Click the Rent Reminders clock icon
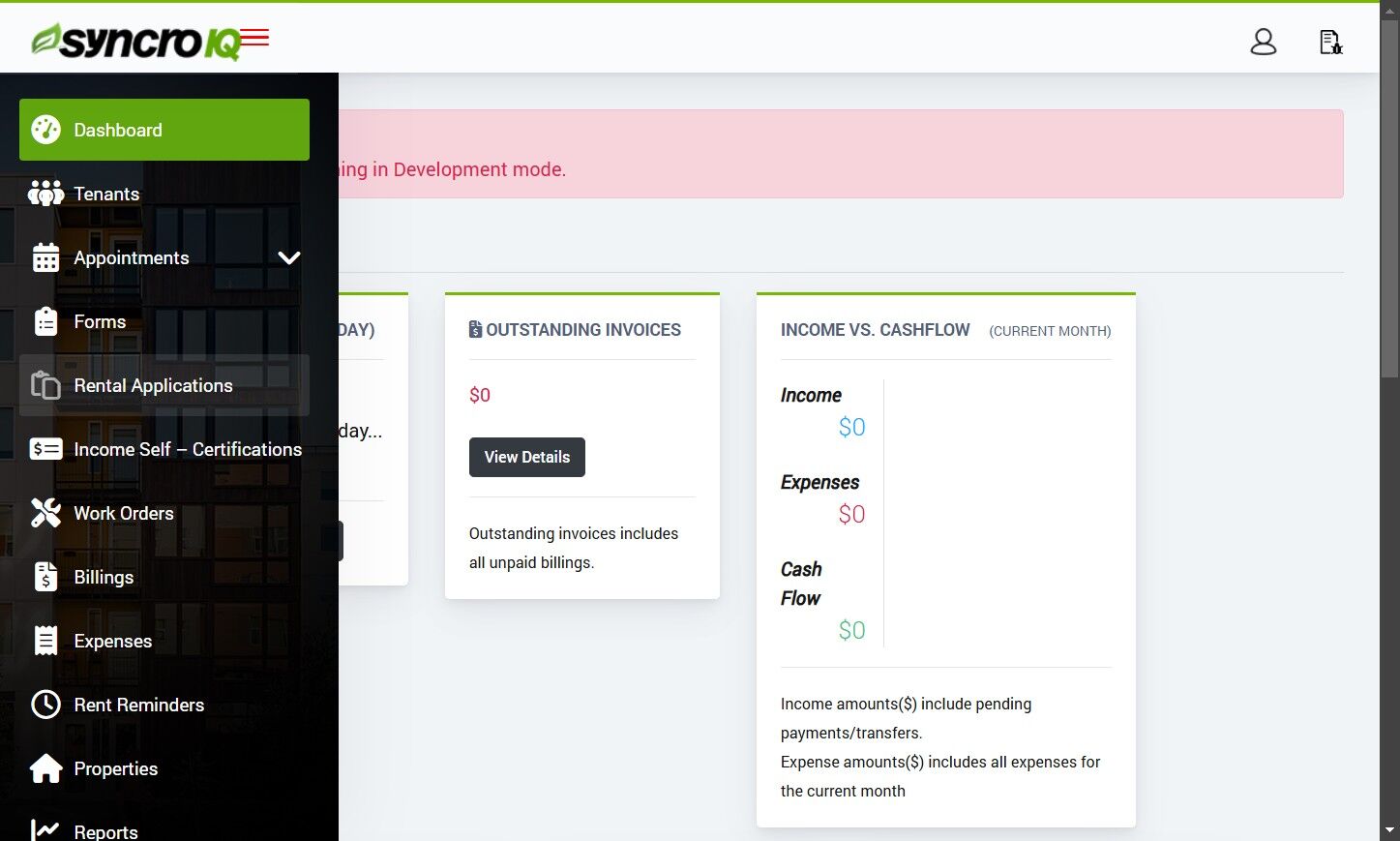The height and width of the screenshot is (841, 1400). point(45,705)
